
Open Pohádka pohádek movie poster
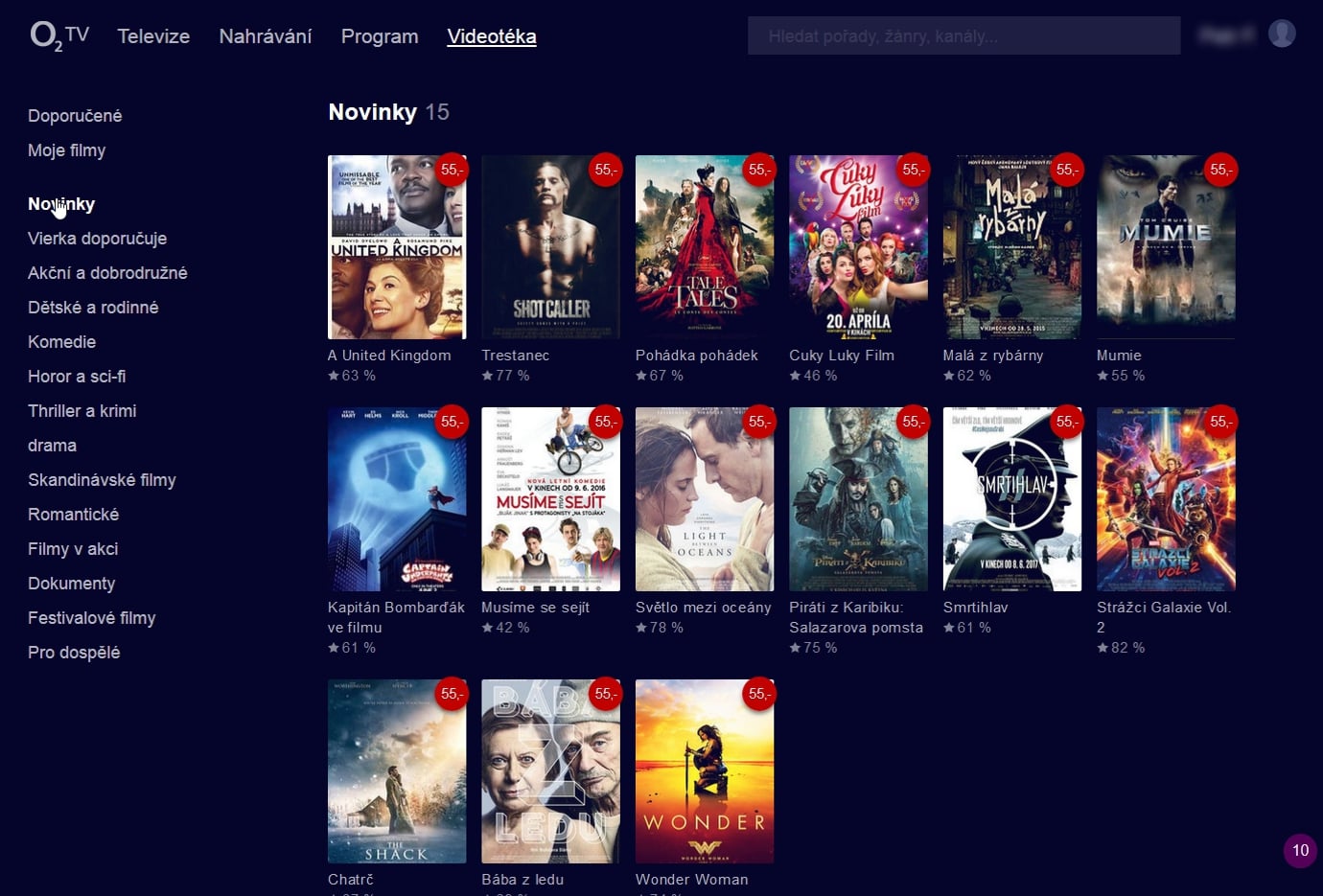[x=705, y=247]
